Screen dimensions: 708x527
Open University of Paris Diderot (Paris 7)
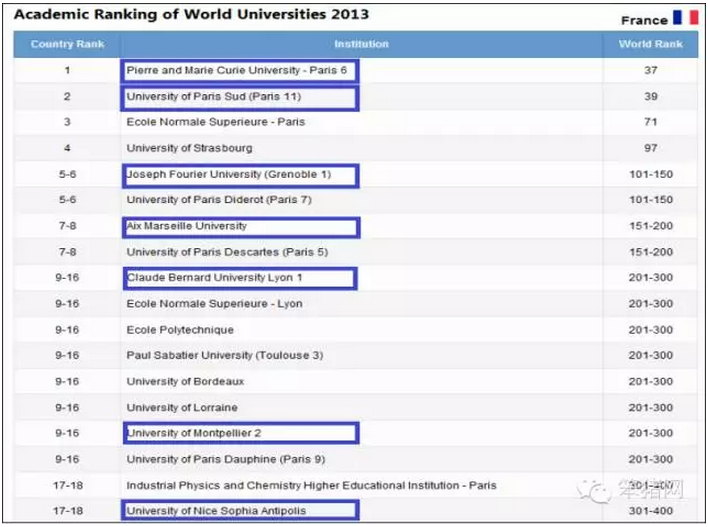[x=219, y=200]
